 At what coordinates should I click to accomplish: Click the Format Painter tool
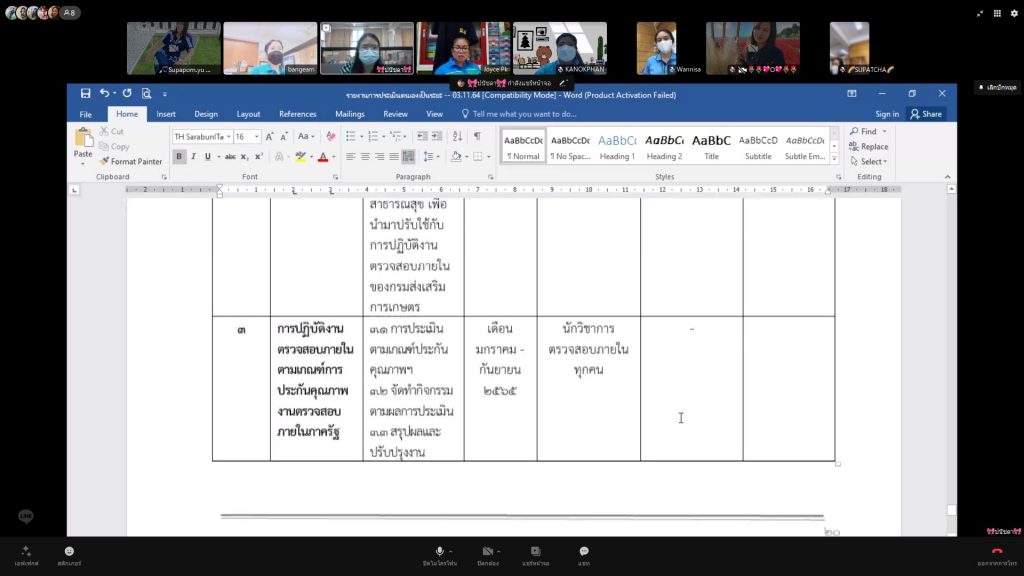point(130,161)
